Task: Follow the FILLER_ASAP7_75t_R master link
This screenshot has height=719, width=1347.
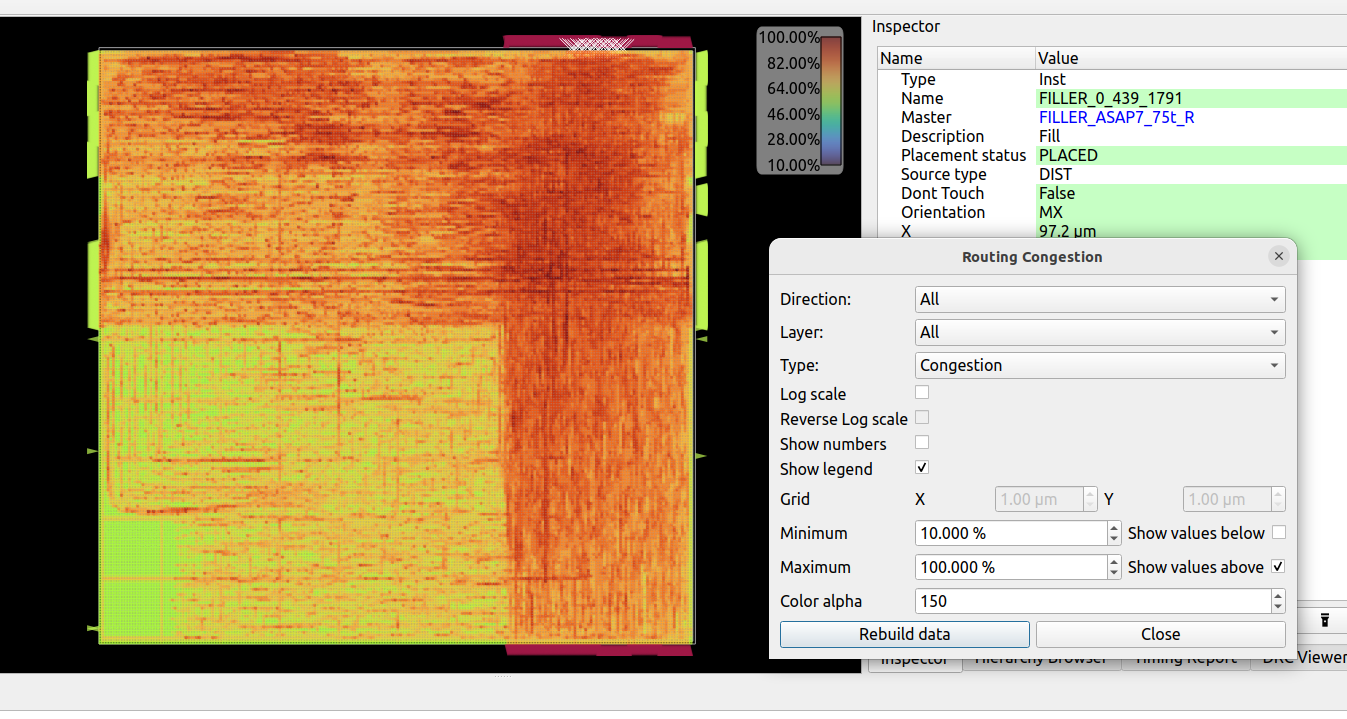Action: [1117, 117]
